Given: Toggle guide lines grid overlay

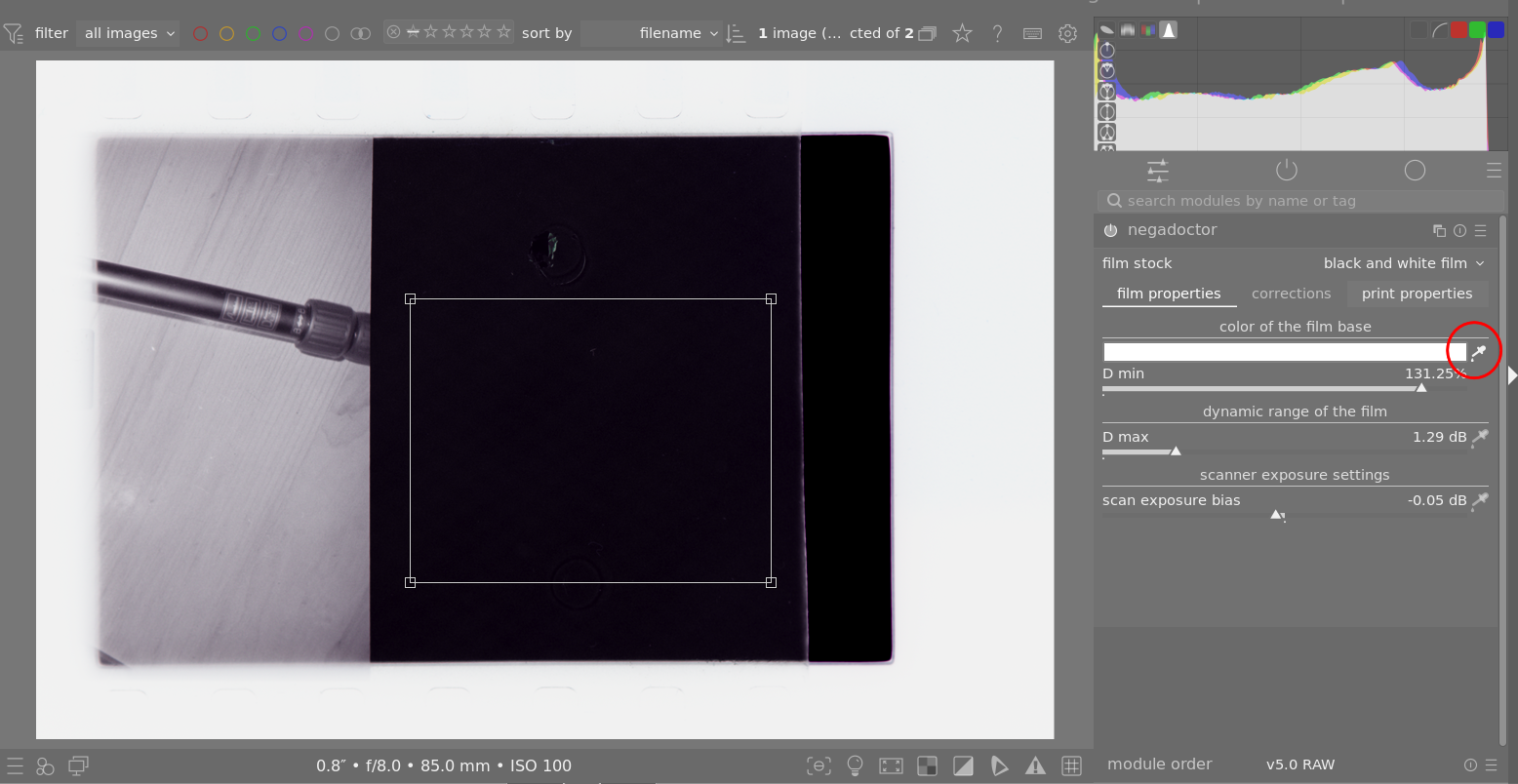Looking at the screenshot, I should click(x=1071, y=765).
